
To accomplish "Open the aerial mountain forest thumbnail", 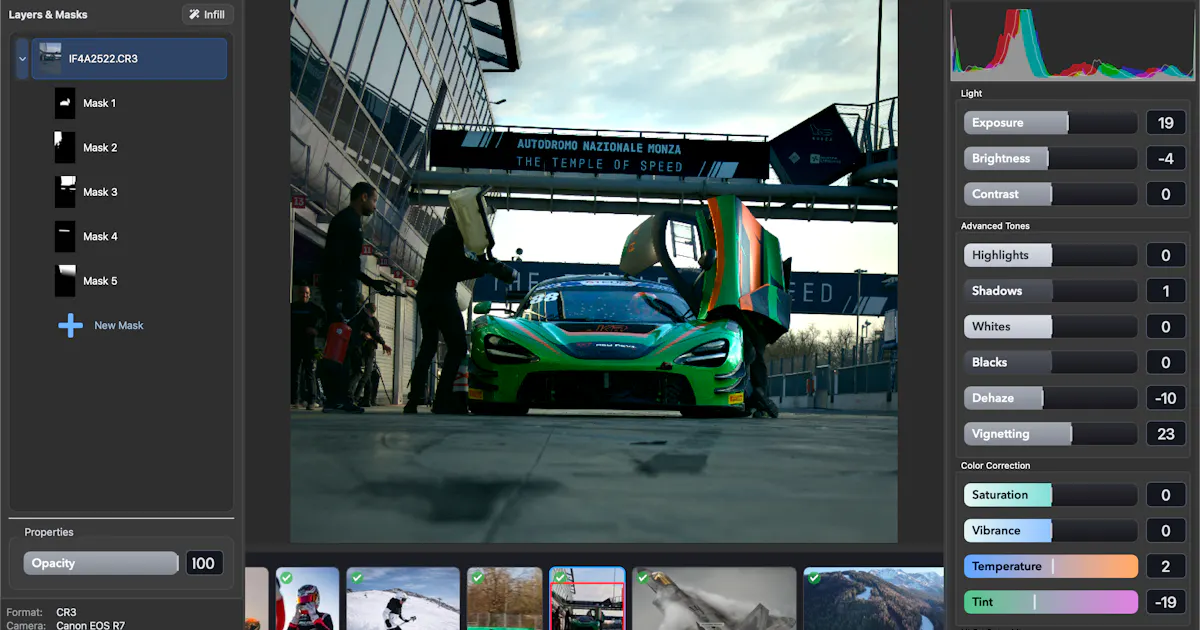I will pyautogui.click(x=874, y=599).
